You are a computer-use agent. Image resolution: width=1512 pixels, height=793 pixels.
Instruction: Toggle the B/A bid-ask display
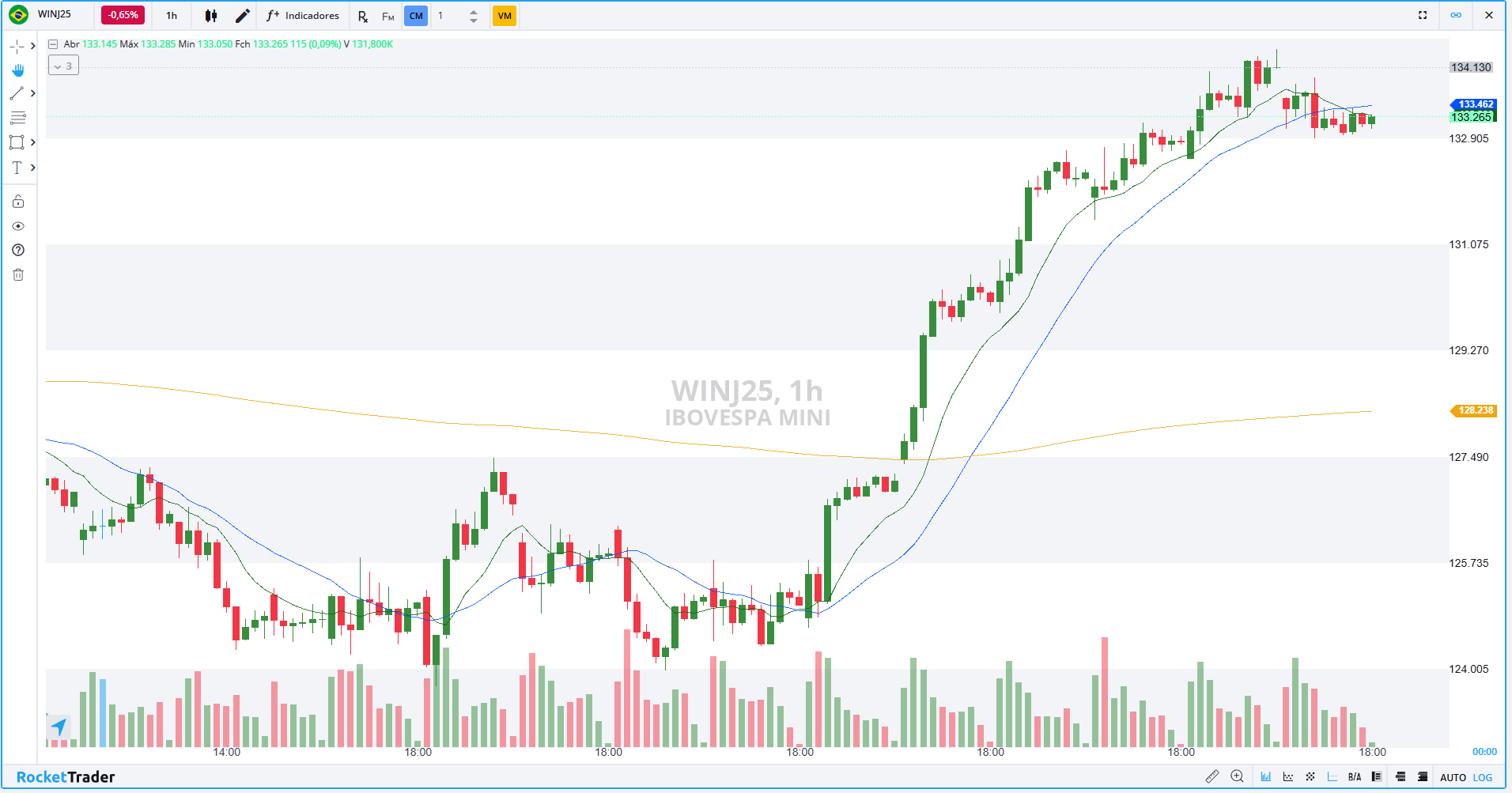pyautogui.click(x=1355, y=777)
